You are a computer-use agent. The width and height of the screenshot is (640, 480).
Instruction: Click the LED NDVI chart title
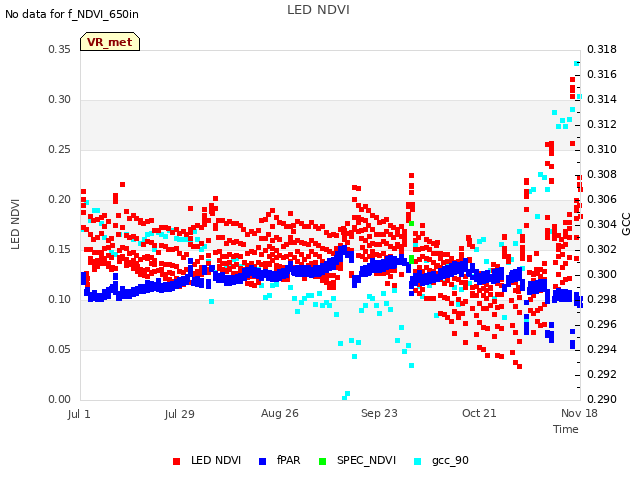coord(318,10)
